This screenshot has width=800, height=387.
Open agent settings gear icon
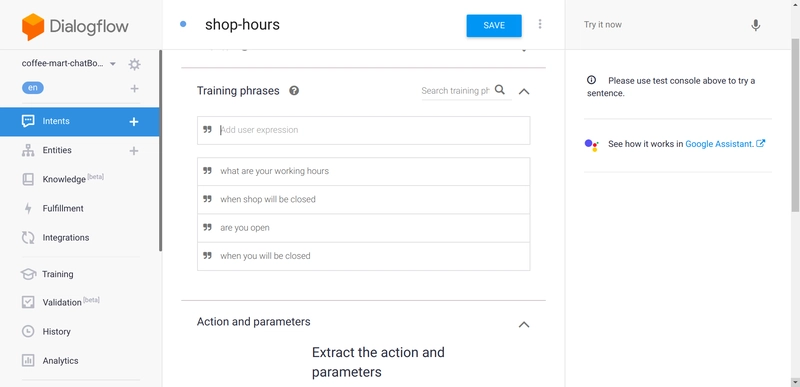pyautogui.click(x=134, y=64)
